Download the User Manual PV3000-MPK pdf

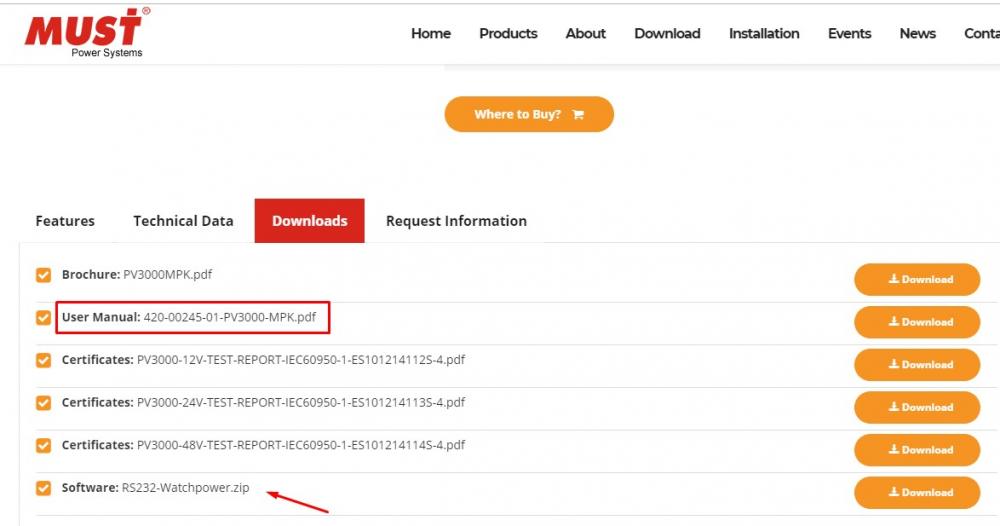point(916,322)
